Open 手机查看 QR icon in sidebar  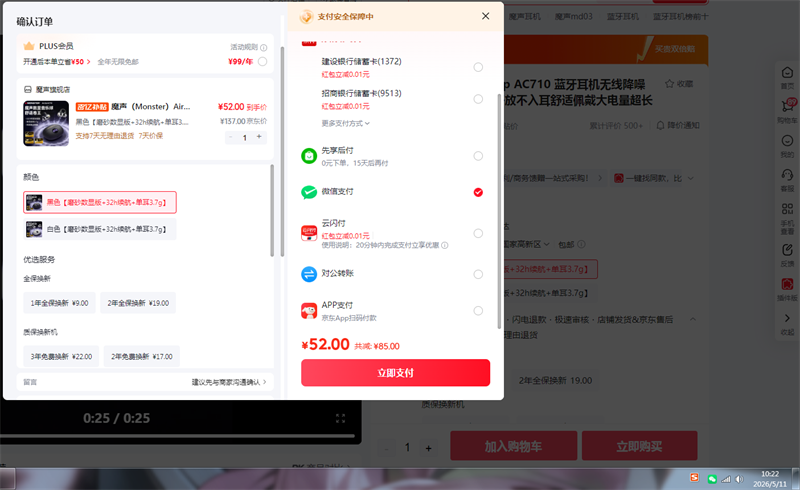tap(787, 218)
